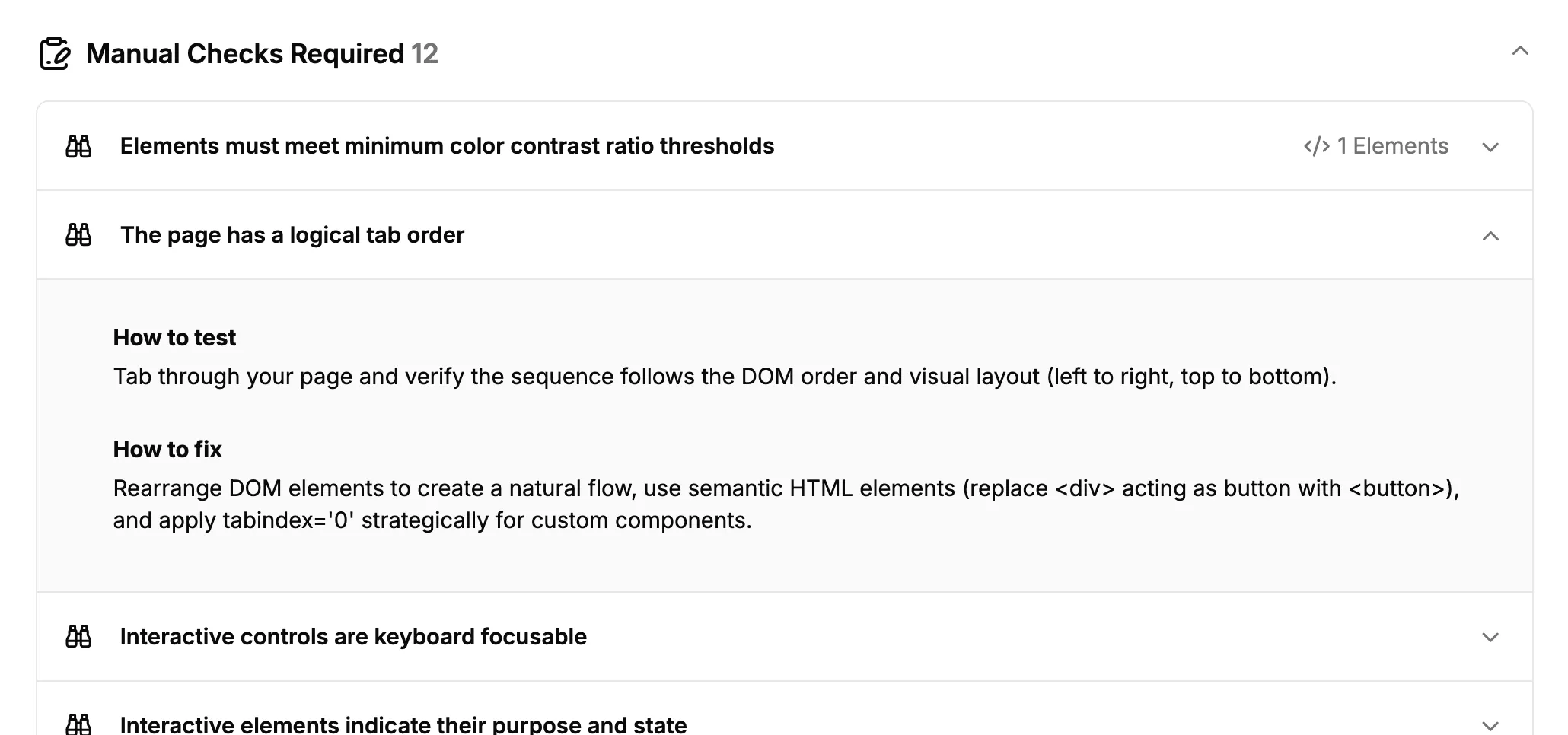Click the How to fix heading
Viewport: 1568px width, 735px height.
pyautogui.click(x=167, y=450)
